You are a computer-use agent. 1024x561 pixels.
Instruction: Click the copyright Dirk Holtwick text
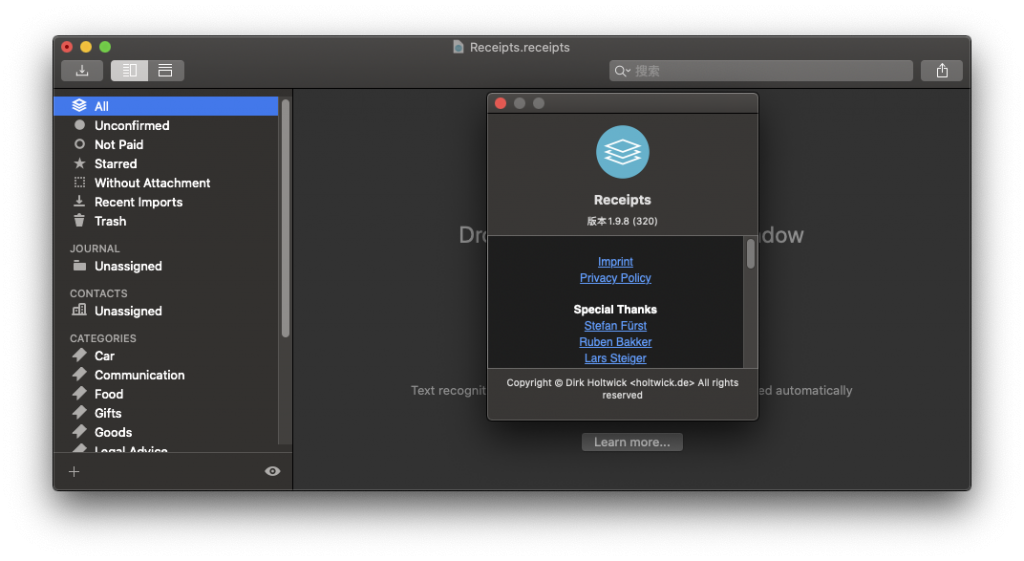point(622,389)
